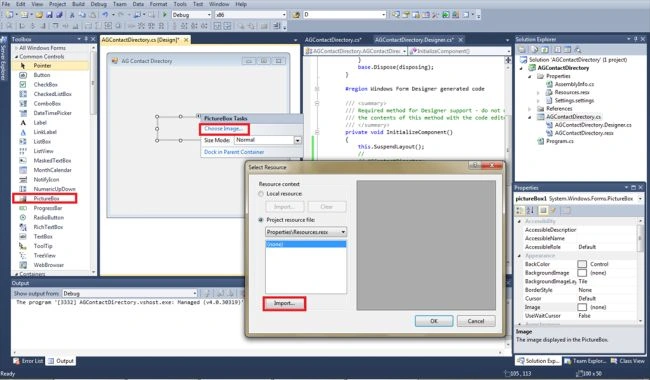Click the Import... button below resource list
Screen dimensions: 650x380
284,303
